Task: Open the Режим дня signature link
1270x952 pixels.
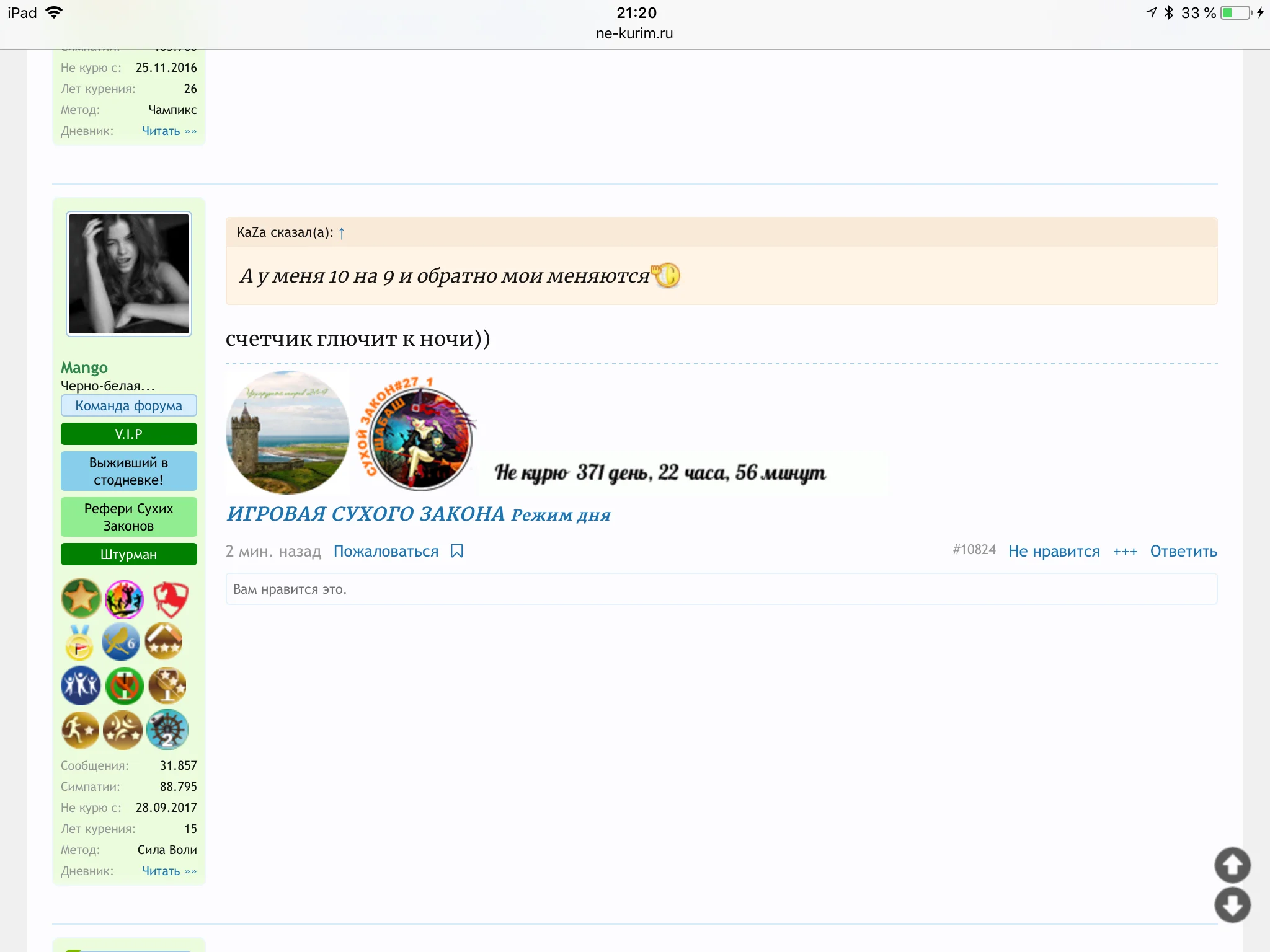Action: tap(561, 515)
